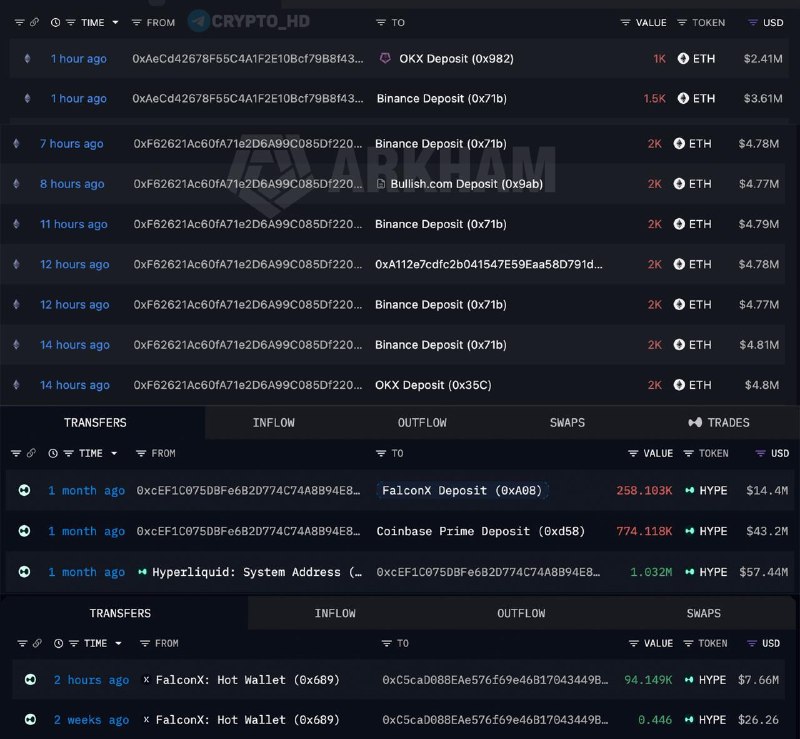Click the '2 weeks ago' timestamp
Viewport: 800px width, 739px height.
click(x=91, y=720)
